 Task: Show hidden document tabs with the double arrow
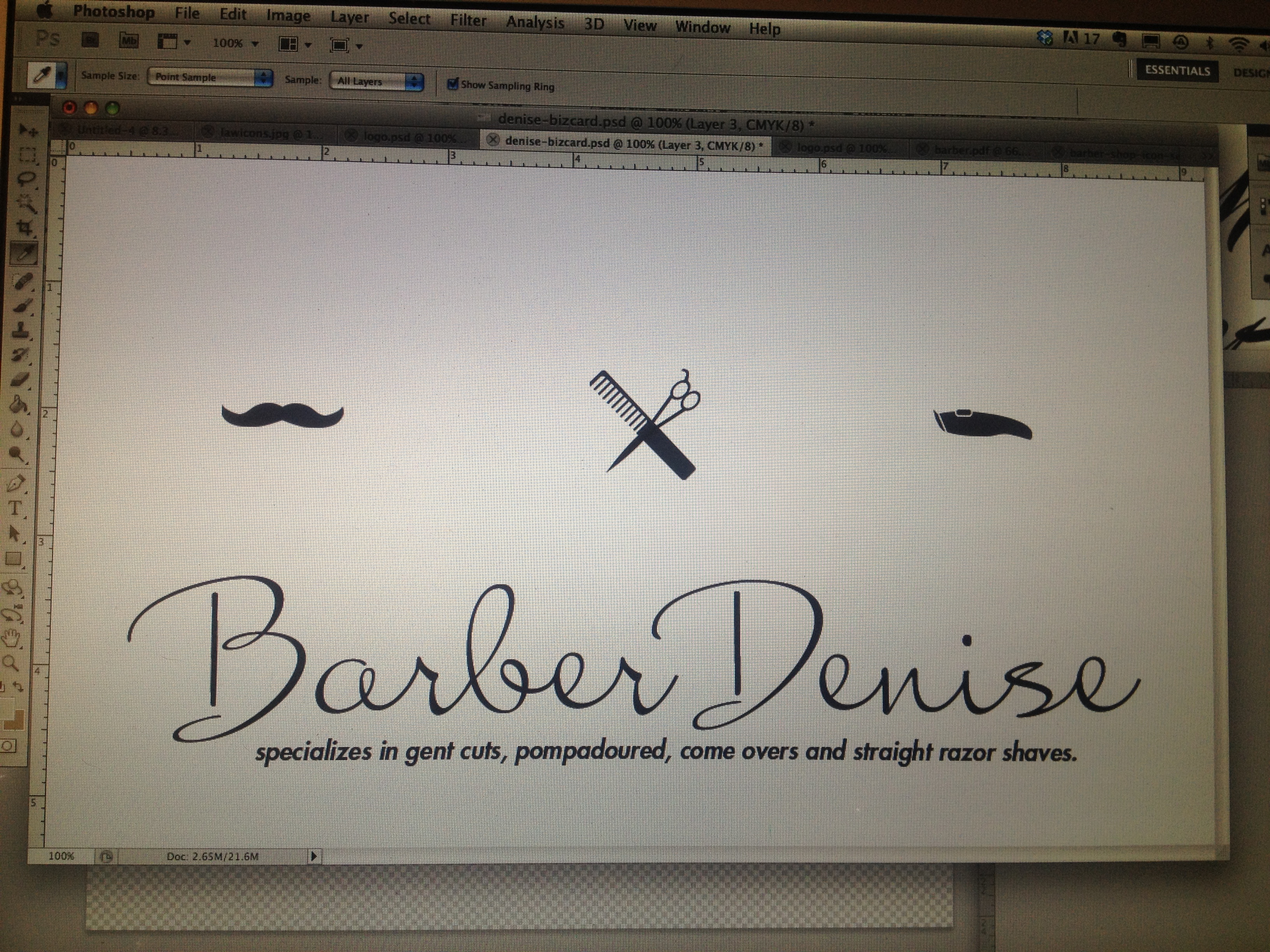pos(1208,156)
